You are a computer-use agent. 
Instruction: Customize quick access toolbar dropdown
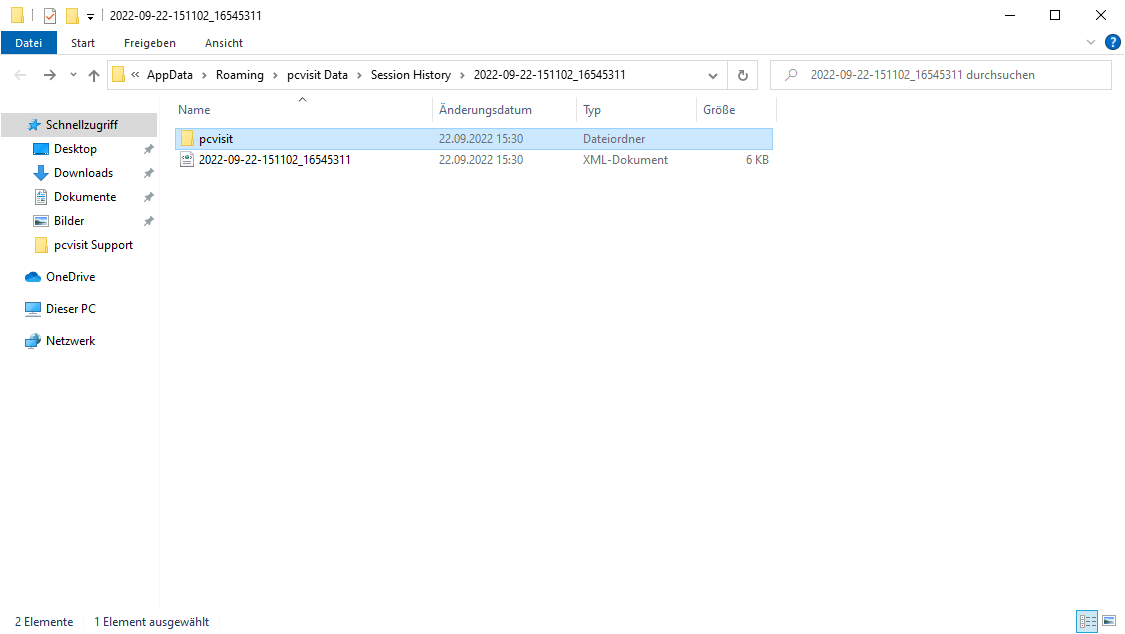point(90,17)
